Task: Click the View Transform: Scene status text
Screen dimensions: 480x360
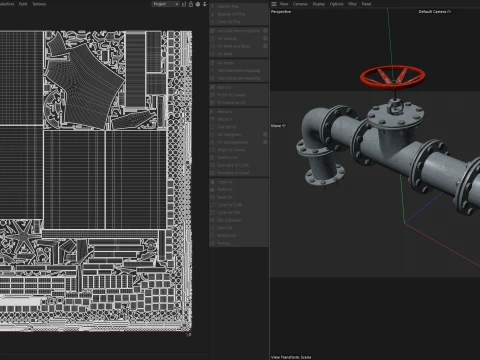Action: 291,357
